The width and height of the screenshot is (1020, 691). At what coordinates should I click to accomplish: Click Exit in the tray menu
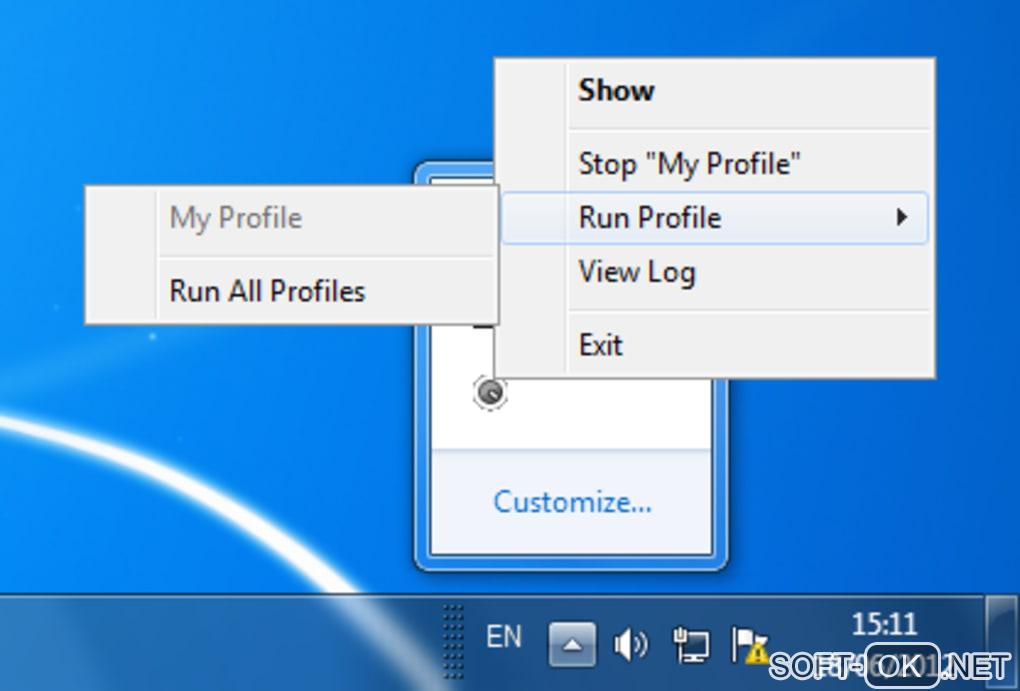tap(714, 345)
